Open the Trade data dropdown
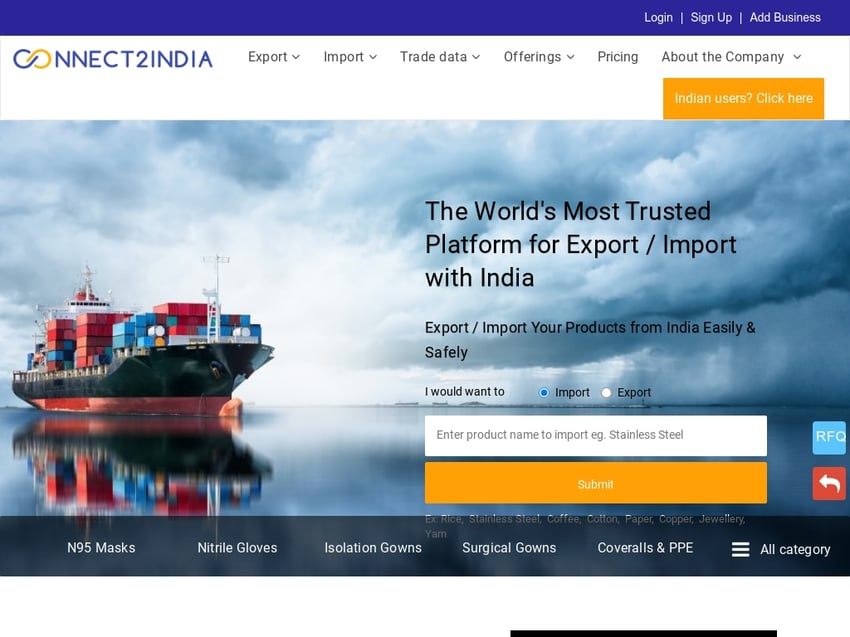 coord(440,57)
